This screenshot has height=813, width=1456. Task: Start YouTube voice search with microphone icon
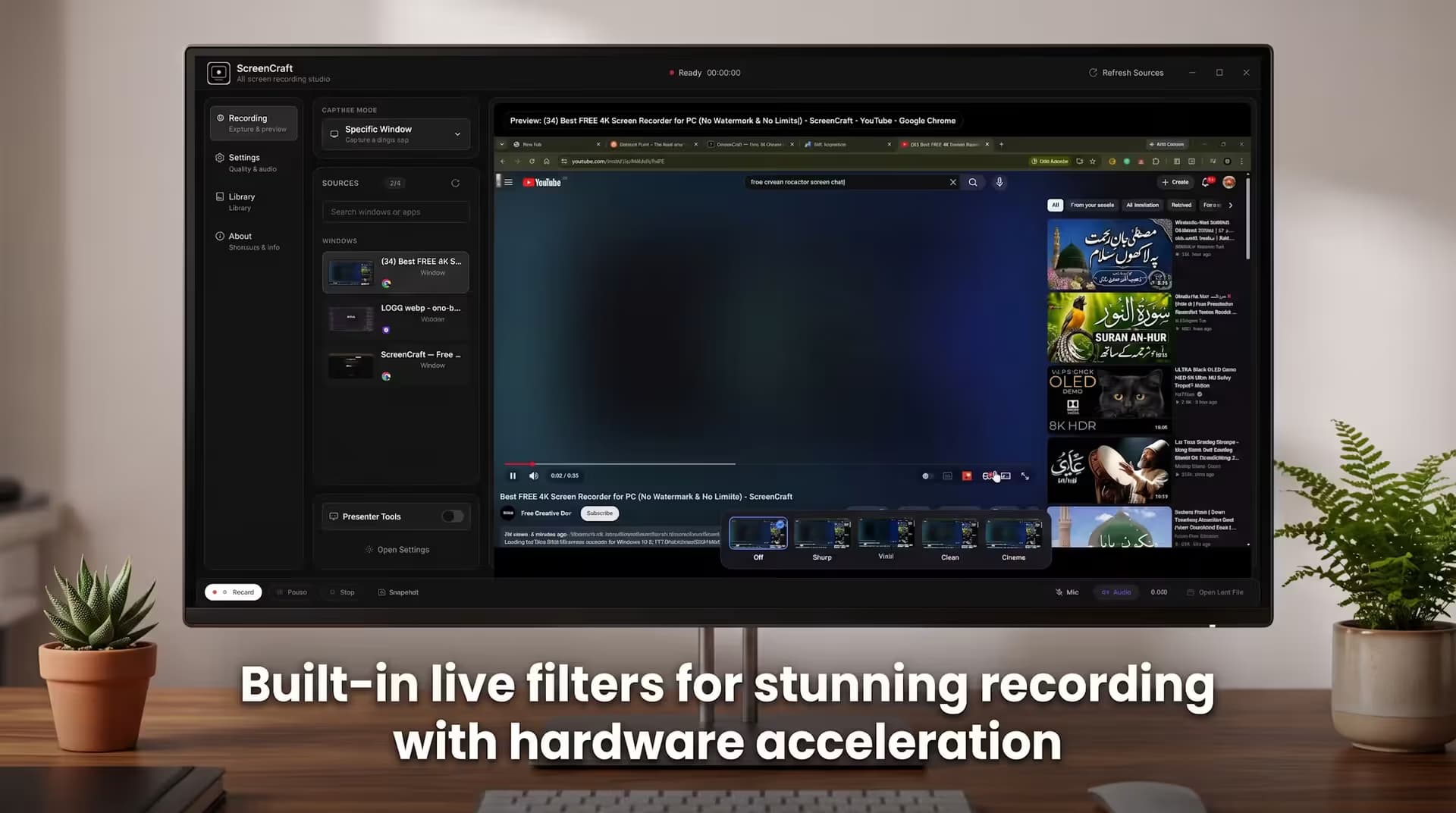tap(999, 182)
